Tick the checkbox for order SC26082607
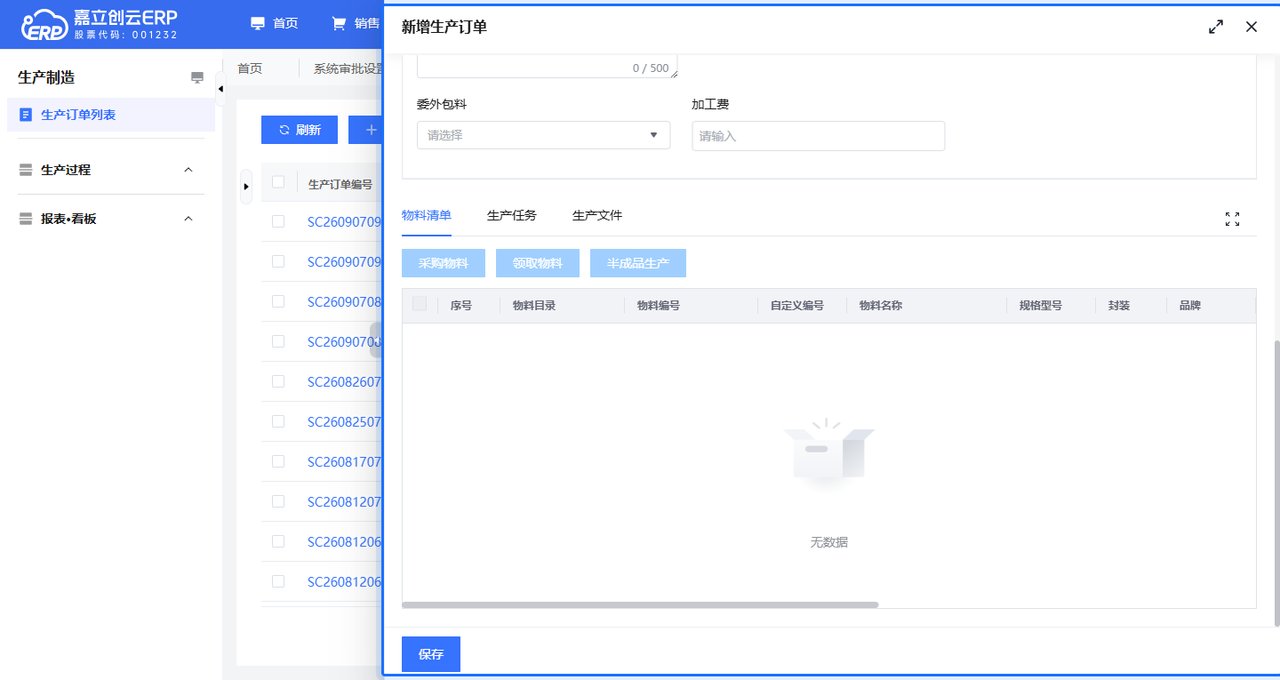This screenshot has height=680, width=1280. pyautogui.click(x=278, y=381)
